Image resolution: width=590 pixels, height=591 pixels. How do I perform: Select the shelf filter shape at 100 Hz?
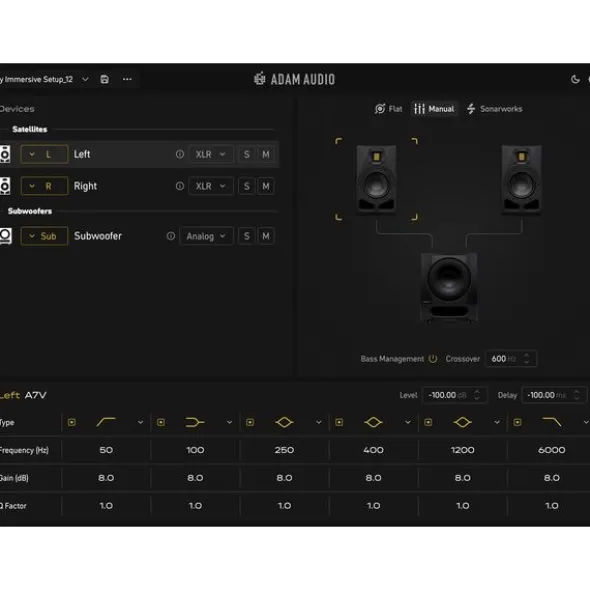[195, 422]
